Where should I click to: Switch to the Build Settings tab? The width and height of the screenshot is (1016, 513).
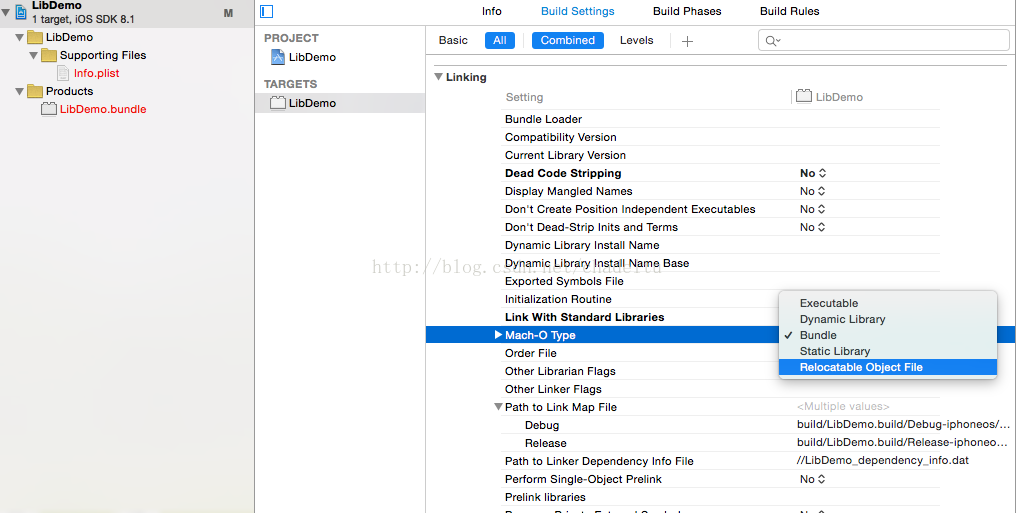(x=577, y=11)
